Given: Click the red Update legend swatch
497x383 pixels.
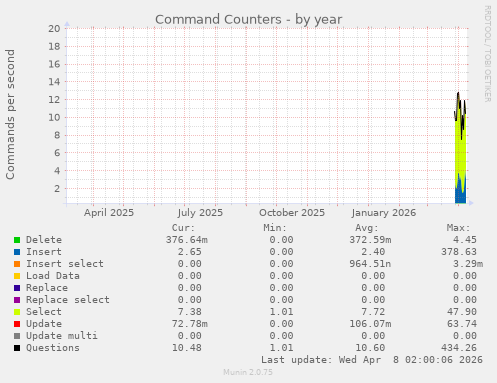Looking at the screenshot, I should point(17,324).
